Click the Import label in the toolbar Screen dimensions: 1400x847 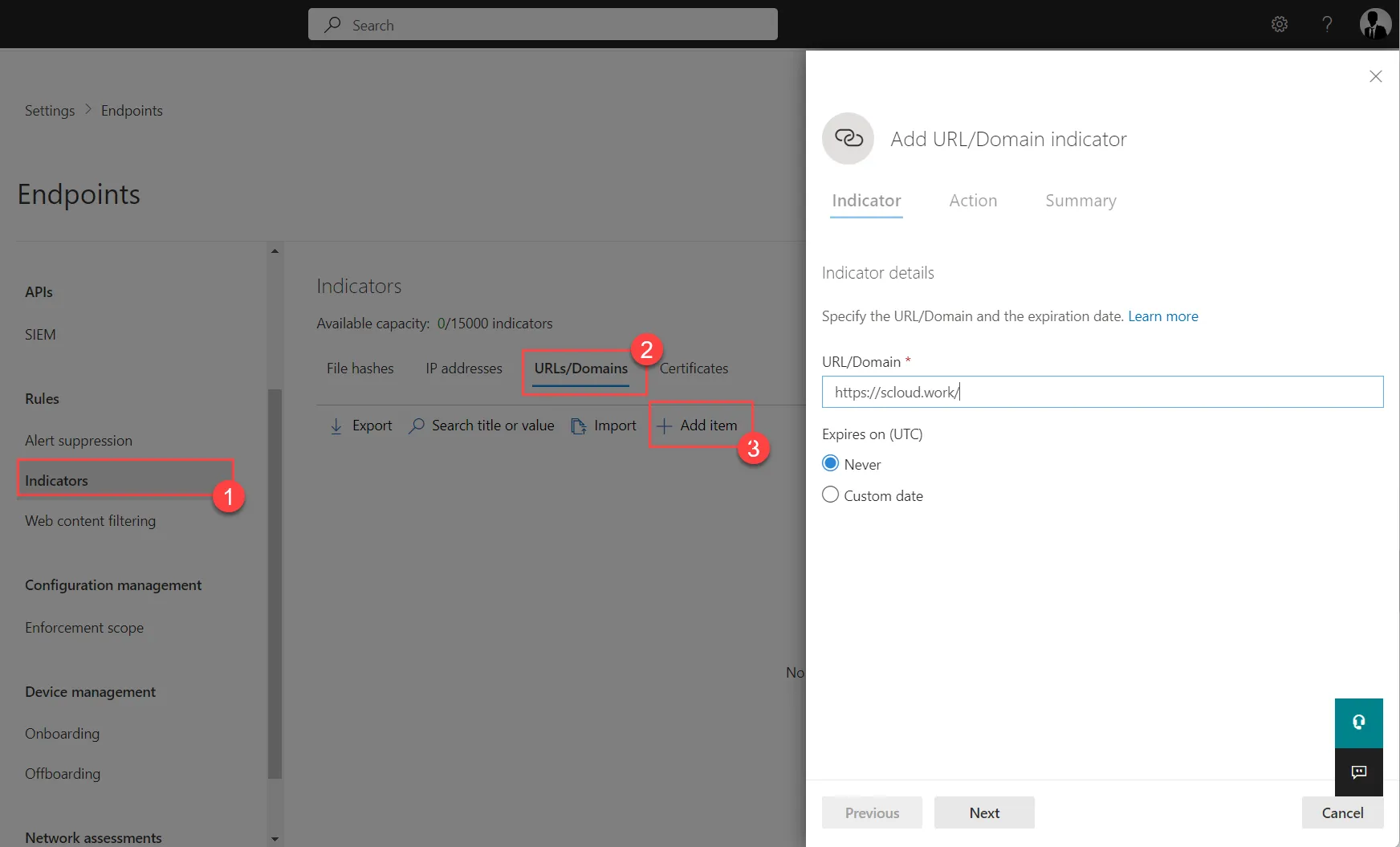click(615, 426)
